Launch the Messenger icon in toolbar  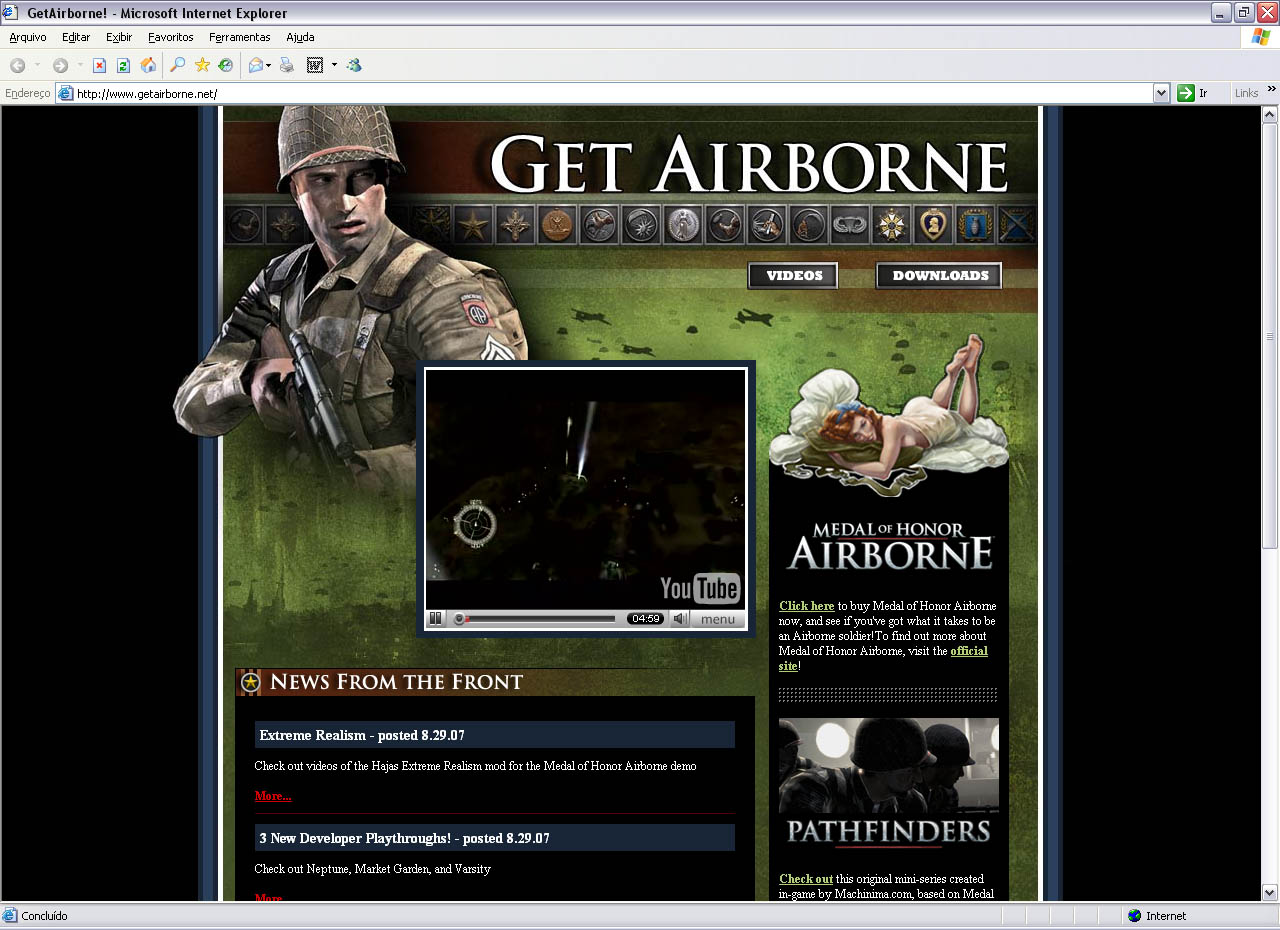coord(354,65)
